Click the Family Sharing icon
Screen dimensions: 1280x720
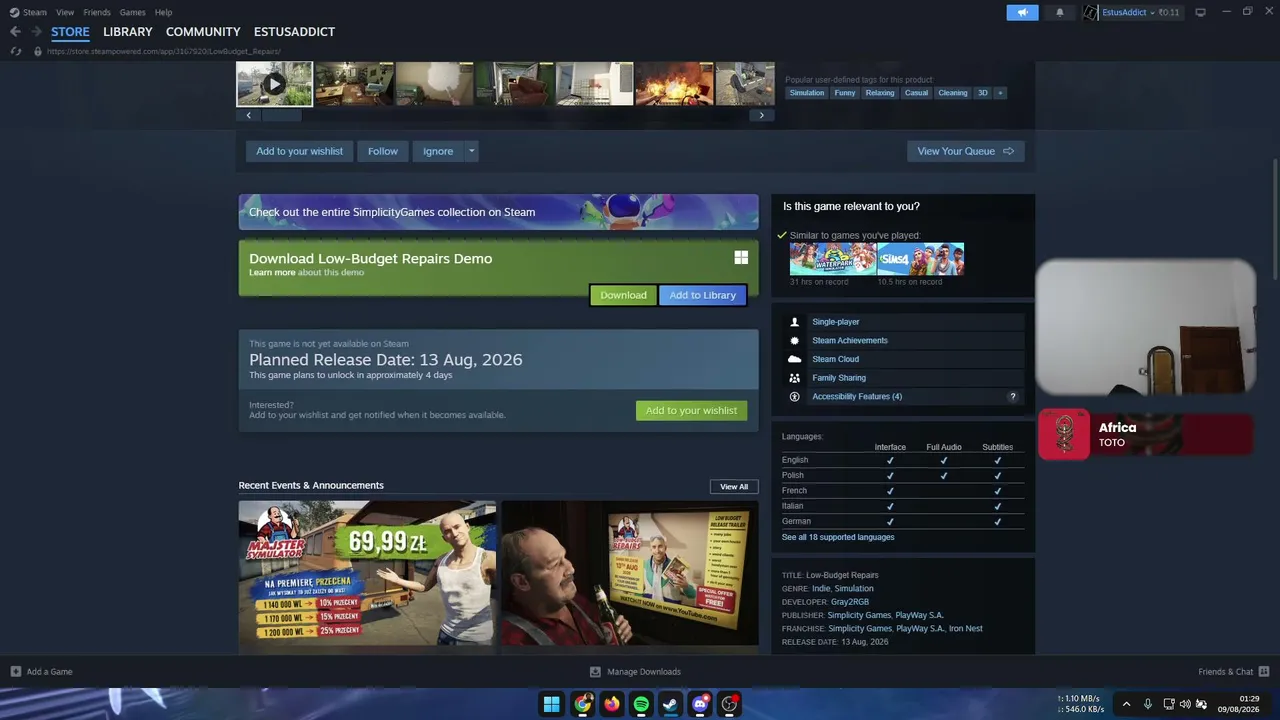pyautogui.click(x=795, y=378)
